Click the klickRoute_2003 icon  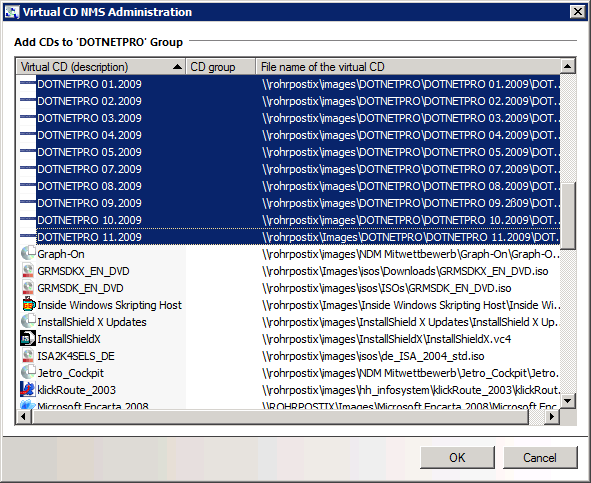click(28, 389)
